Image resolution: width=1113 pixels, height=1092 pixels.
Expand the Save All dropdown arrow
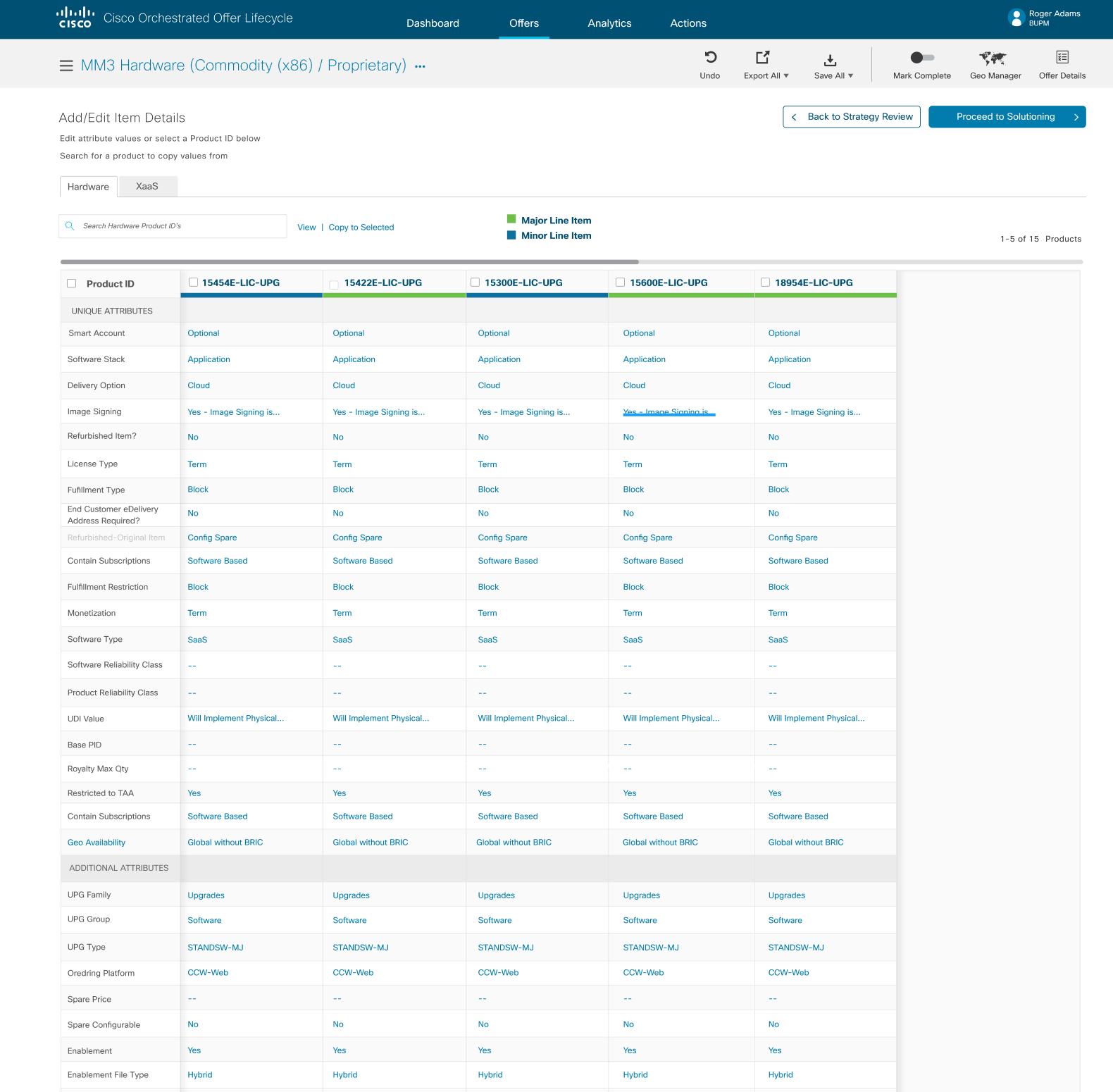[x=850, y=76]
